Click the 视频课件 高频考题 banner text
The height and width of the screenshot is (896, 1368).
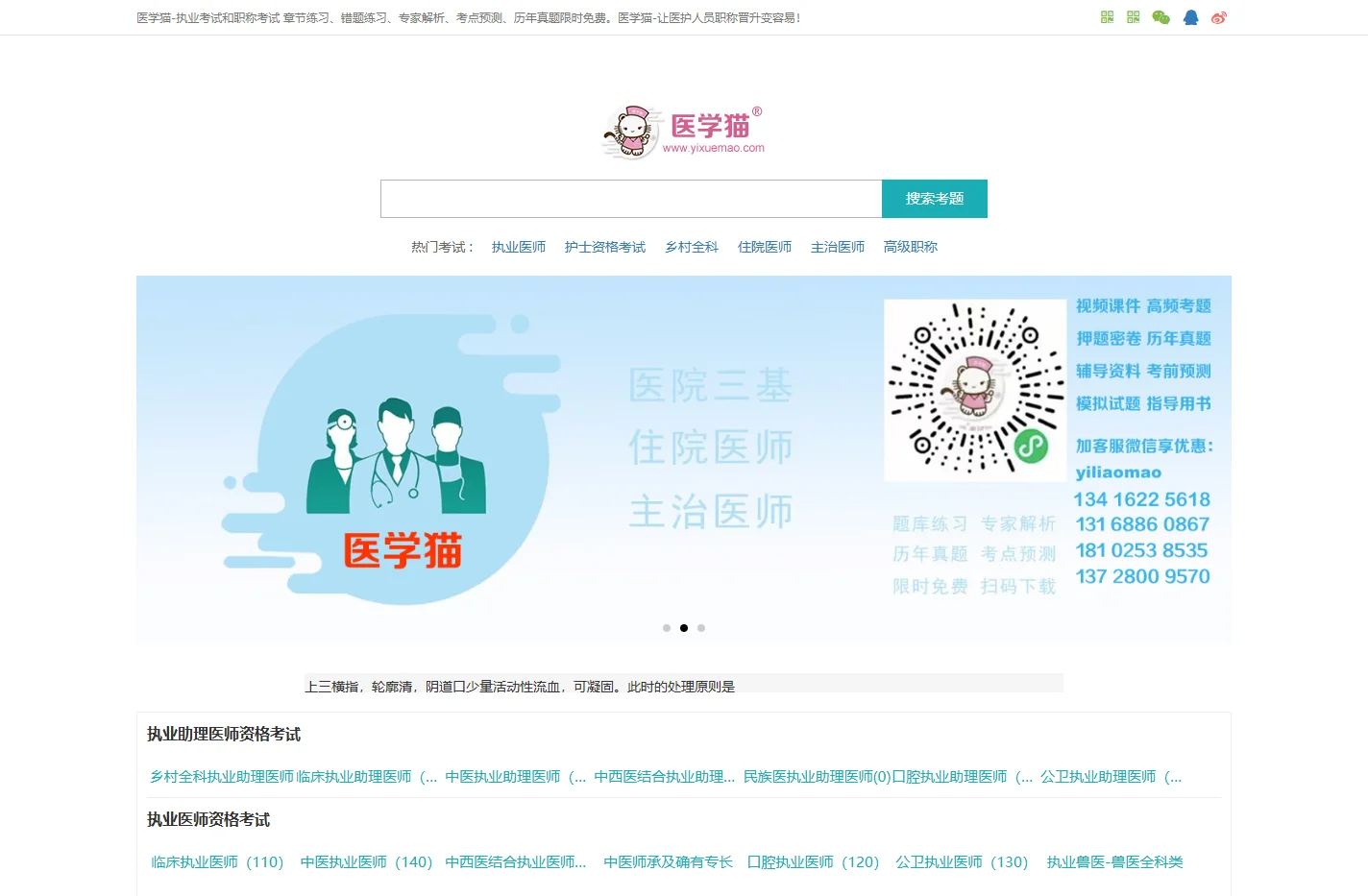coord(1143,306)
